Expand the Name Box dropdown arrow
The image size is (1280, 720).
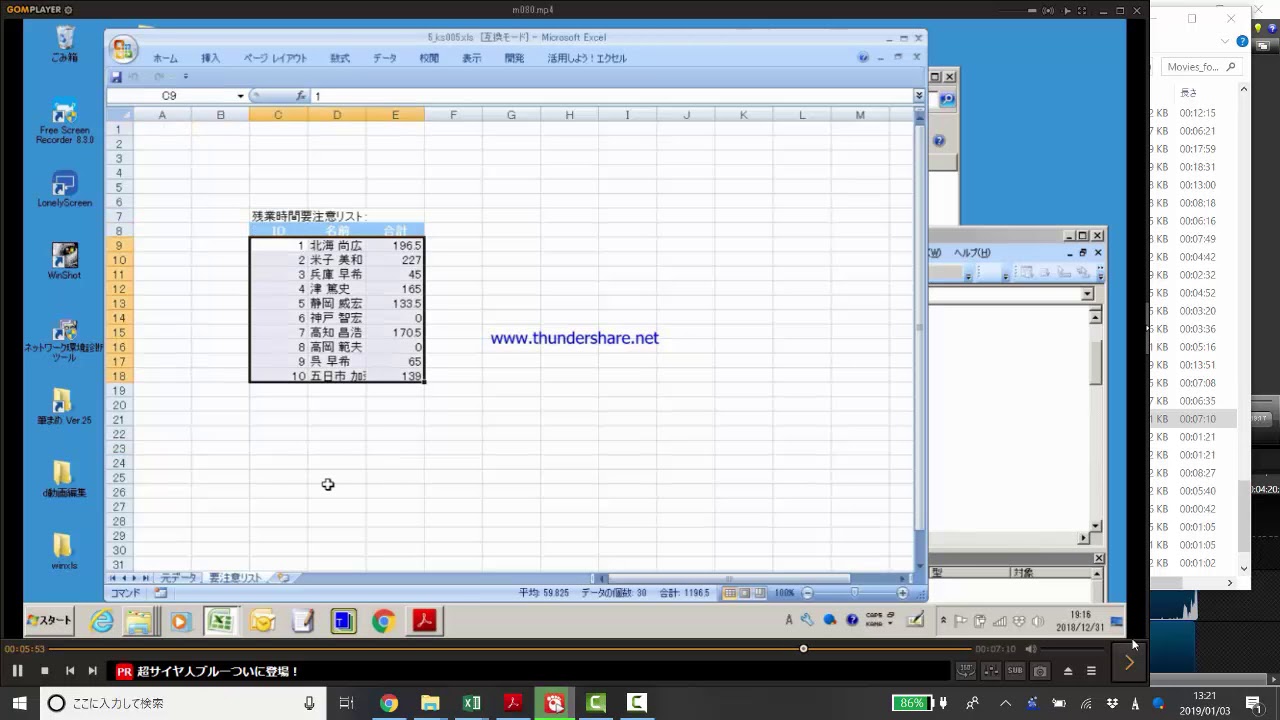click(240, 96)
